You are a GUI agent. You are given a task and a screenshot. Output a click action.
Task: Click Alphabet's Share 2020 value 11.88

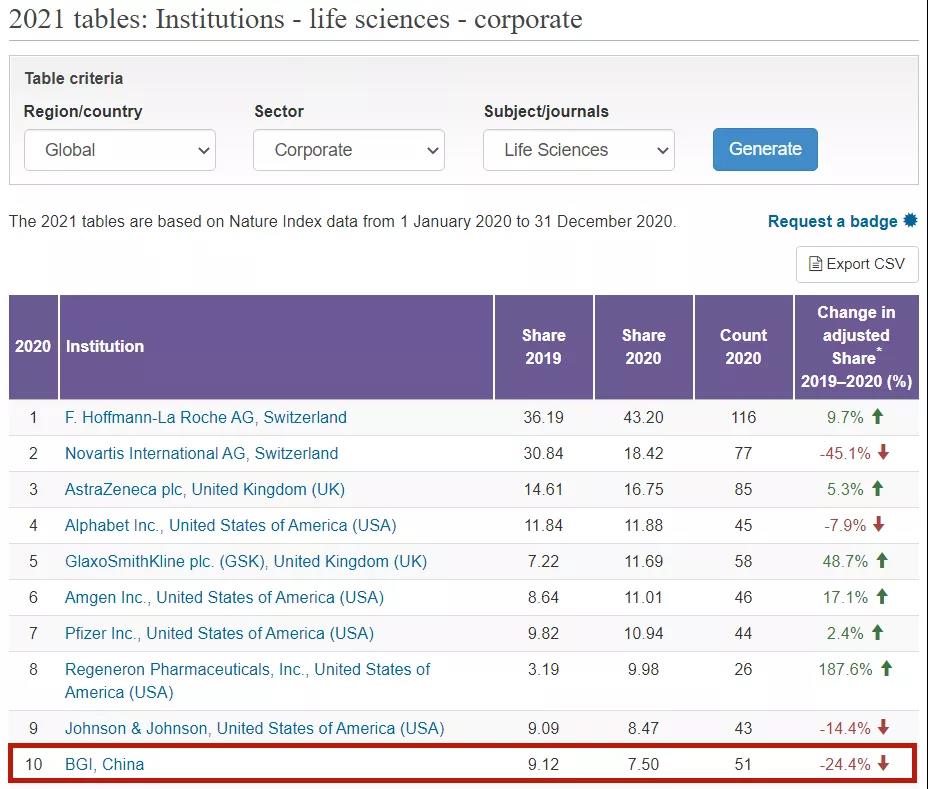click(x=643, y=526)
